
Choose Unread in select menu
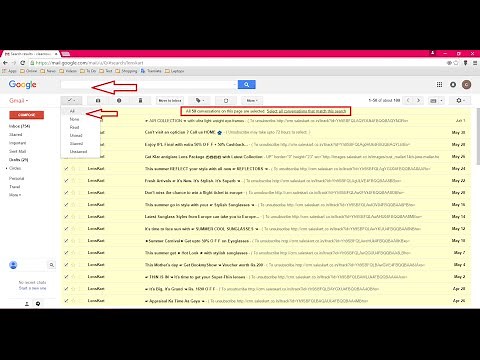click(76, 135)
